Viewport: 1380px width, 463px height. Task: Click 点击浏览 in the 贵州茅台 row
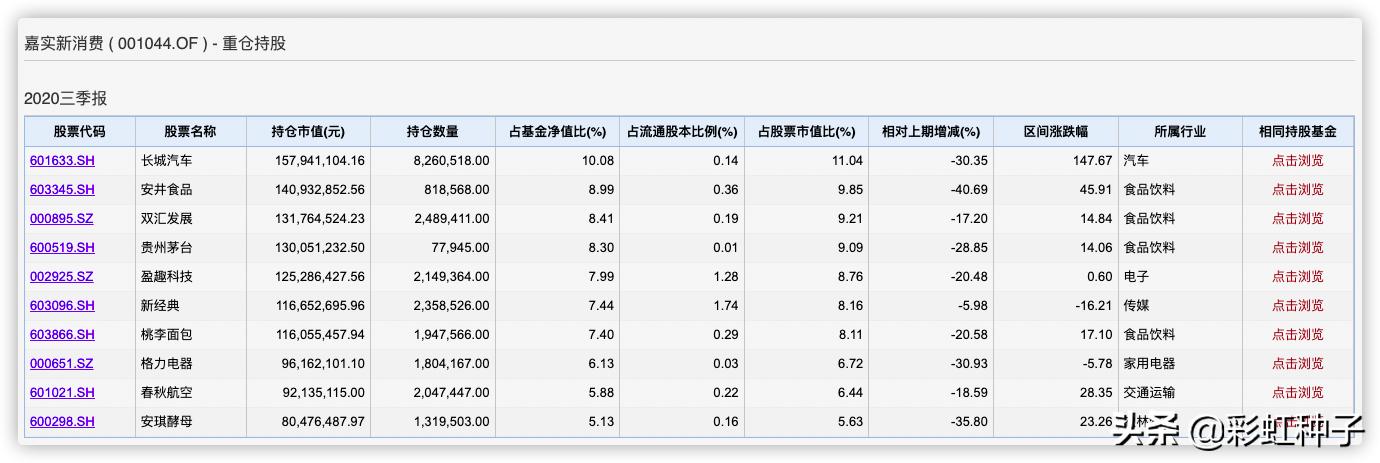click(1297, 247)
